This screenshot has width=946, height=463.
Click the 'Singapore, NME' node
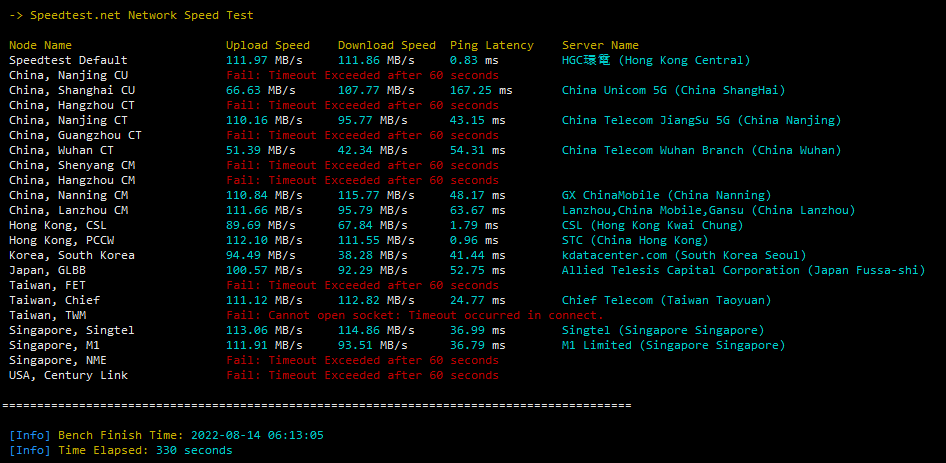(58, 360)
